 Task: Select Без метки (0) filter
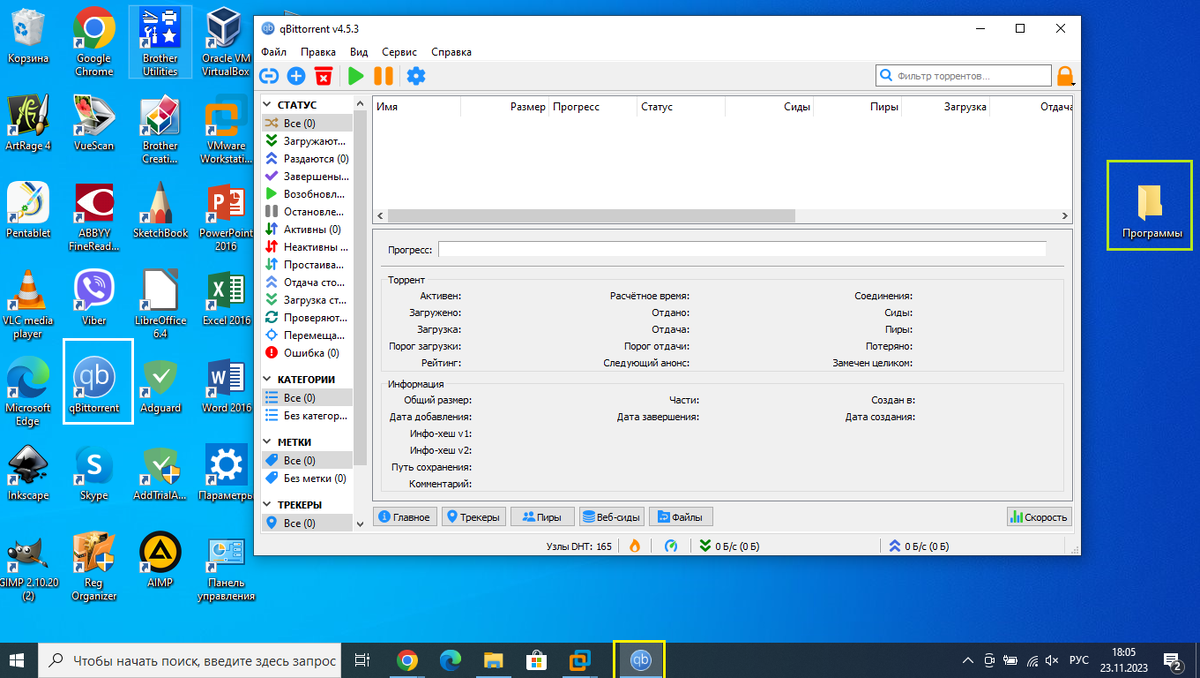point(307,478)
